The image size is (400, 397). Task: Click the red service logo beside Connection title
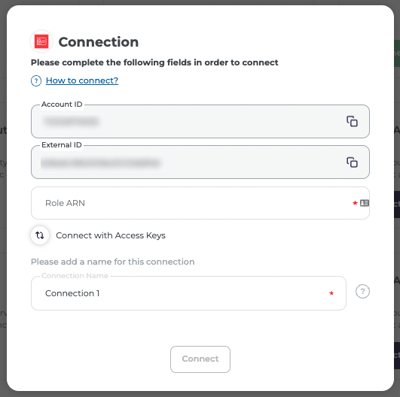(41, 42)
